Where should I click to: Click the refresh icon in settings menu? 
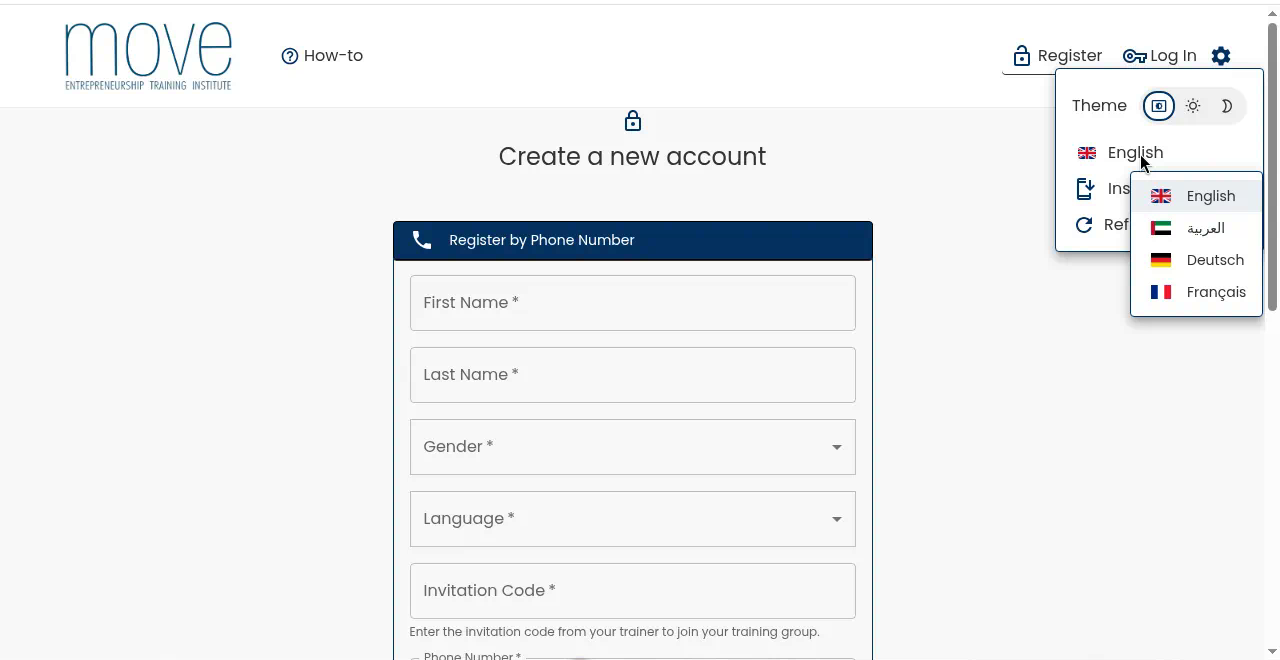(x=1084, y=225)
